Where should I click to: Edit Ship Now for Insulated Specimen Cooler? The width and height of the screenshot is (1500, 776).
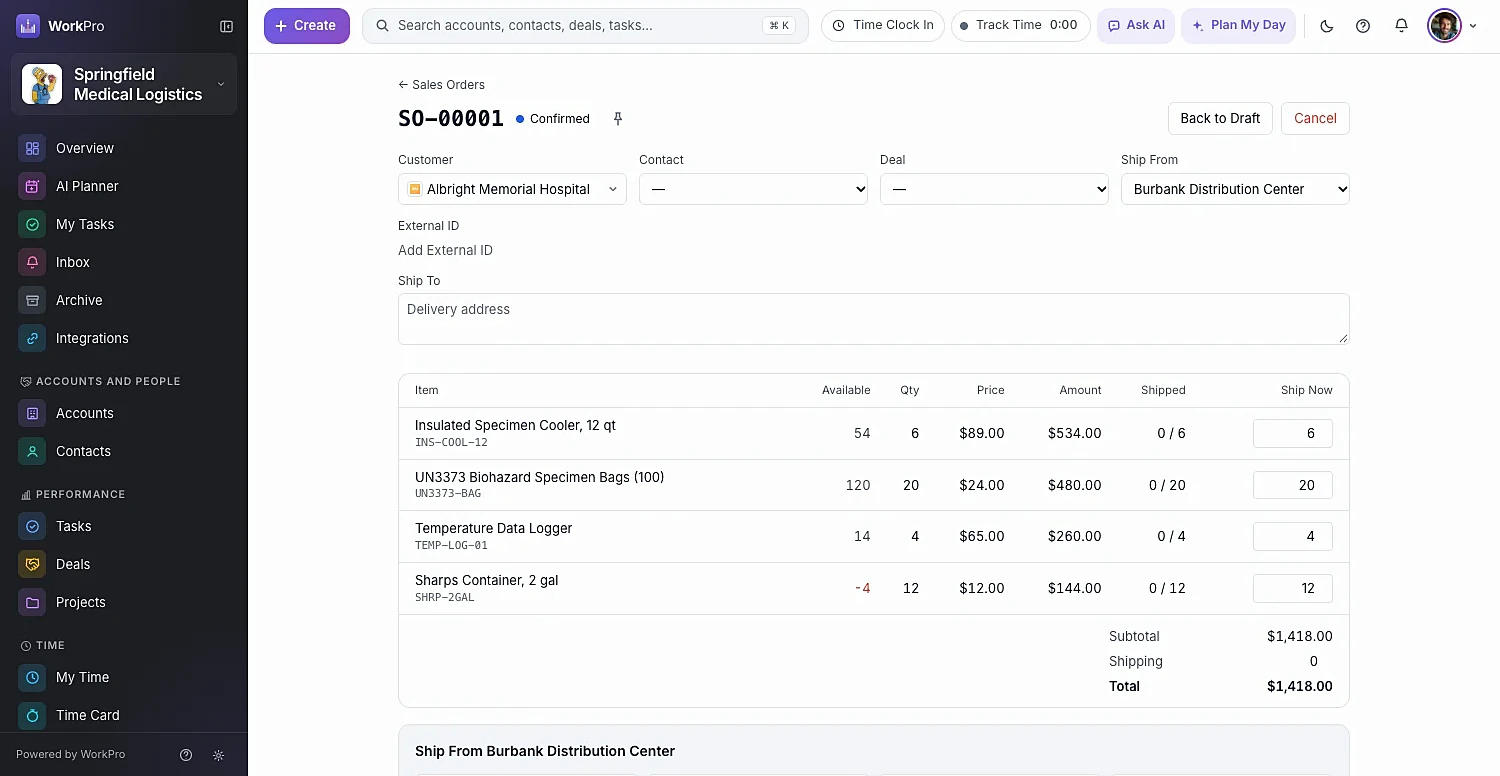(1292, 433)
